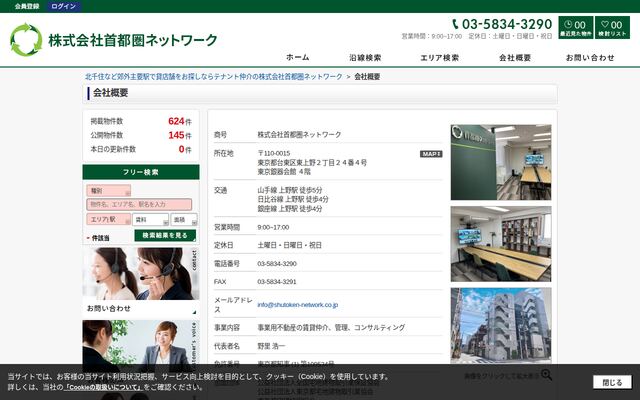The width and height of the screenshot is (640, 400).
Task: Open the building exterior photo thumbnail
Action: point(501,325)
